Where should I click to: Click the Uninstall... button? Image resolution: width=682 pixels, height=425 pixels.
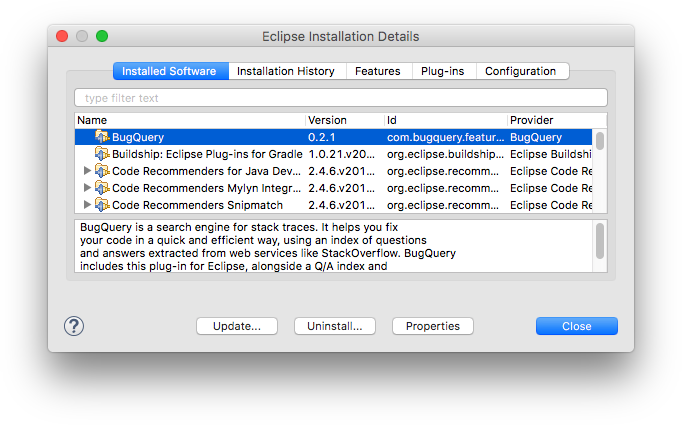334,326
